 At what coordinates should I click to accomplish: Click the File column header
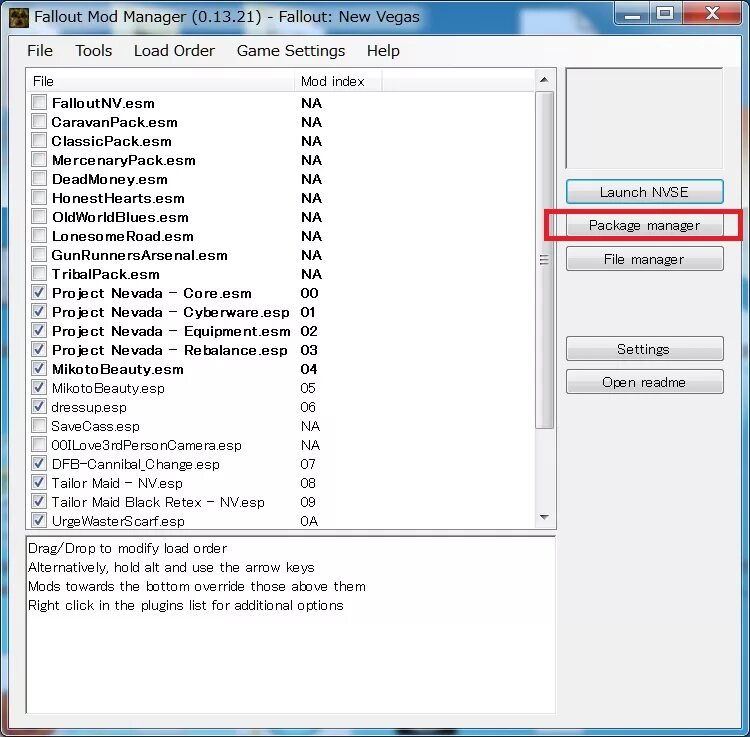(x=161, y=81)
